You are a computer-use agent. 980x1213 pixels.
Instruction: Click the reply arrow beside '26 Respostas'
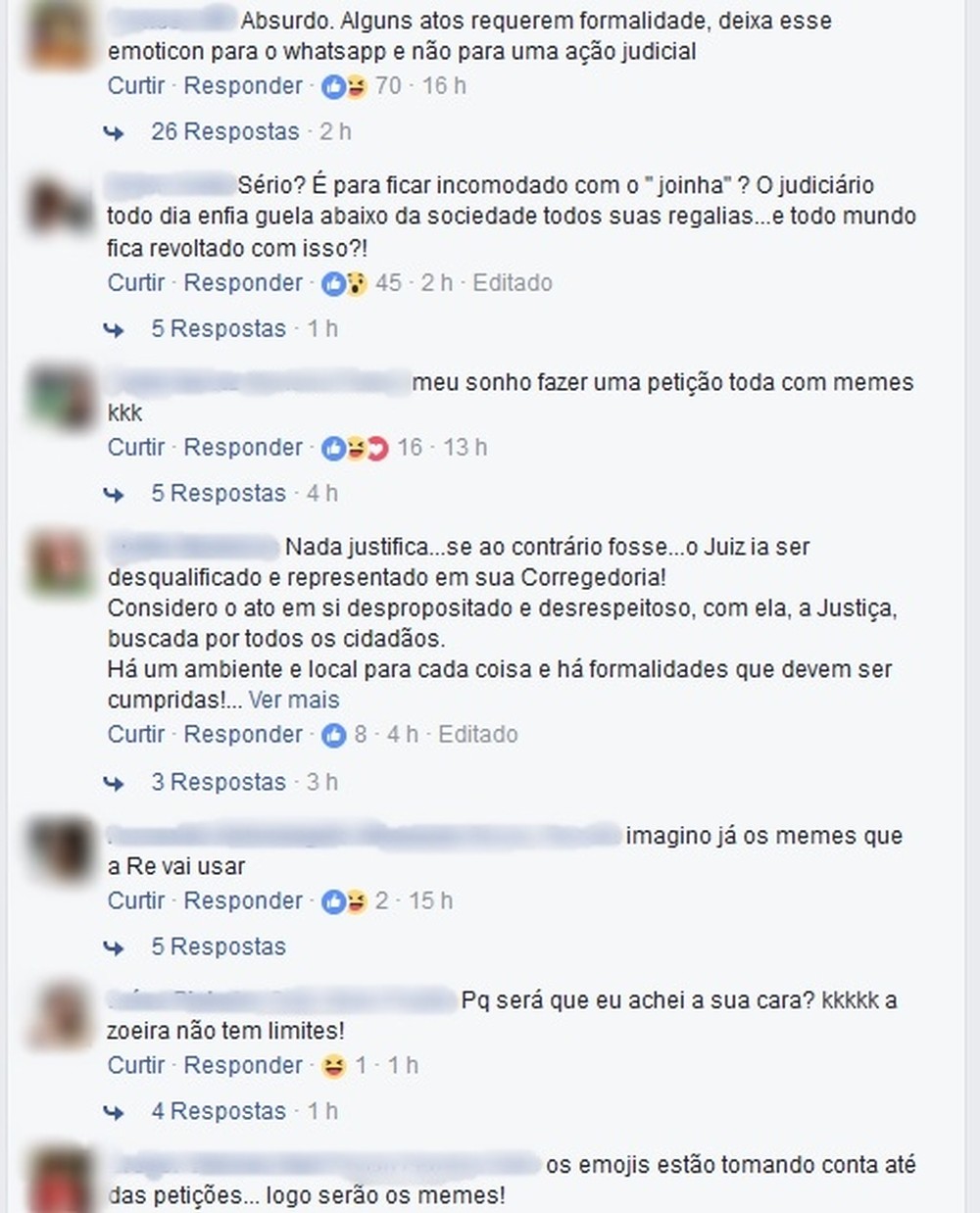click(114, 132)
